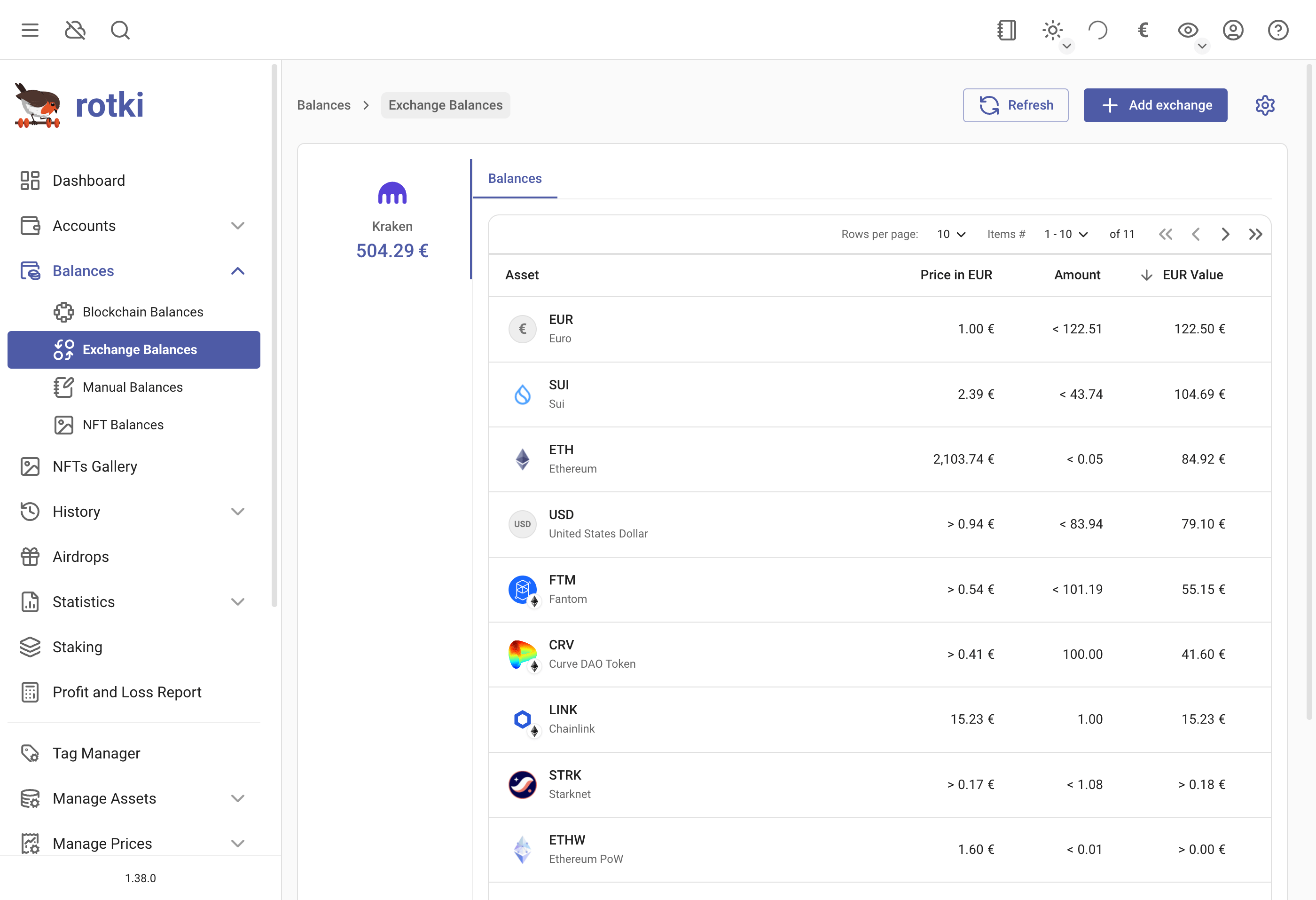Image resolution: width=1316 pixels, height=900 pixels.
Task: Open the user profile menu
Action: click(x=1233, y=30)
